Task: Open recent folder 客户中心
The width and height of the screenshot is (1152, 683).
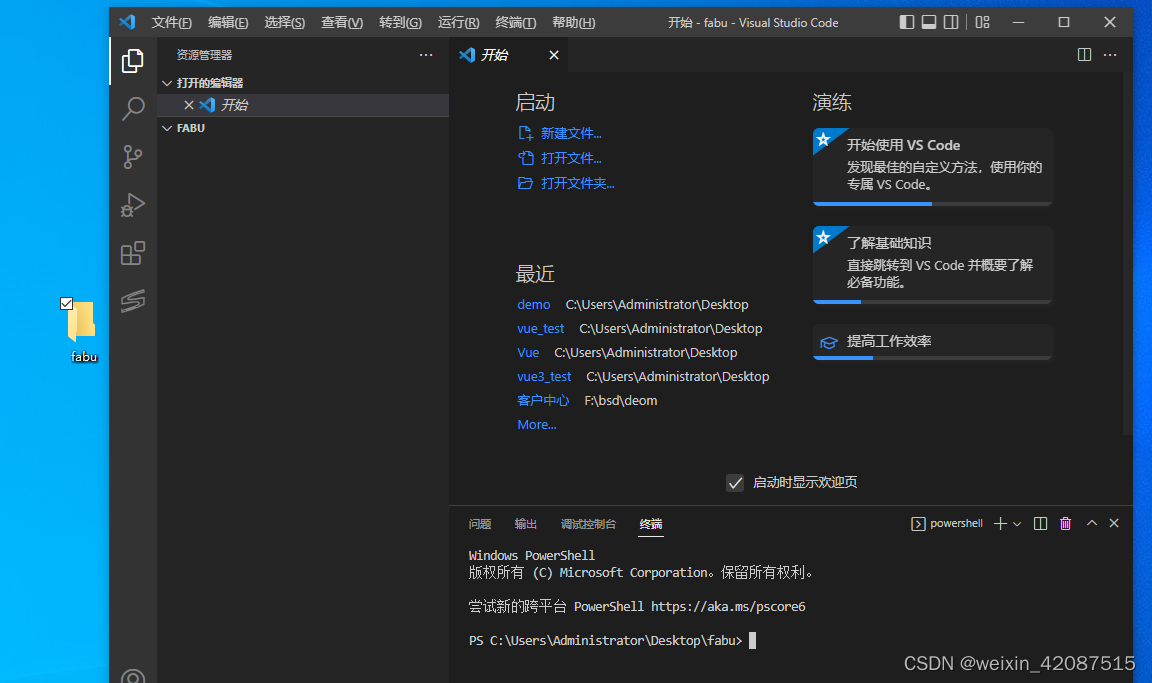Action: tap(543, 400)
